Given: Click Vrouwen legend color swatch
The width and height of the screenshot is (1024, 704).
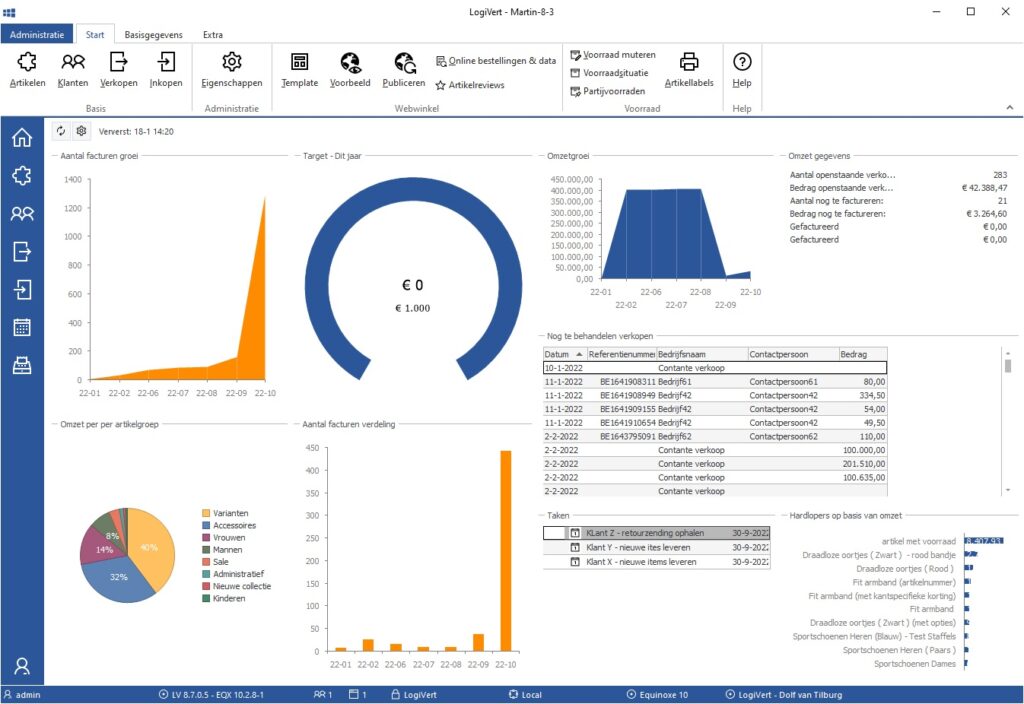Looking at the screenshot, I should coord(206,537).
